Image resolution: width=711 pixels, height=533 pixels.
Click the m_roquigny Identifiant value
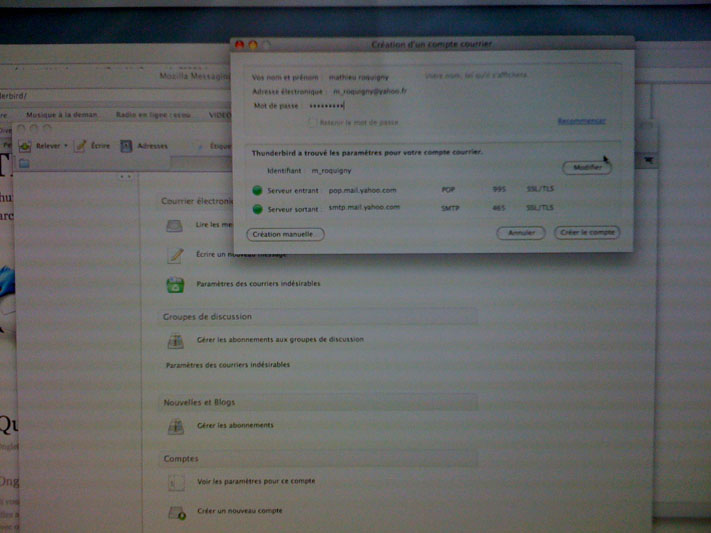(331, 171)
